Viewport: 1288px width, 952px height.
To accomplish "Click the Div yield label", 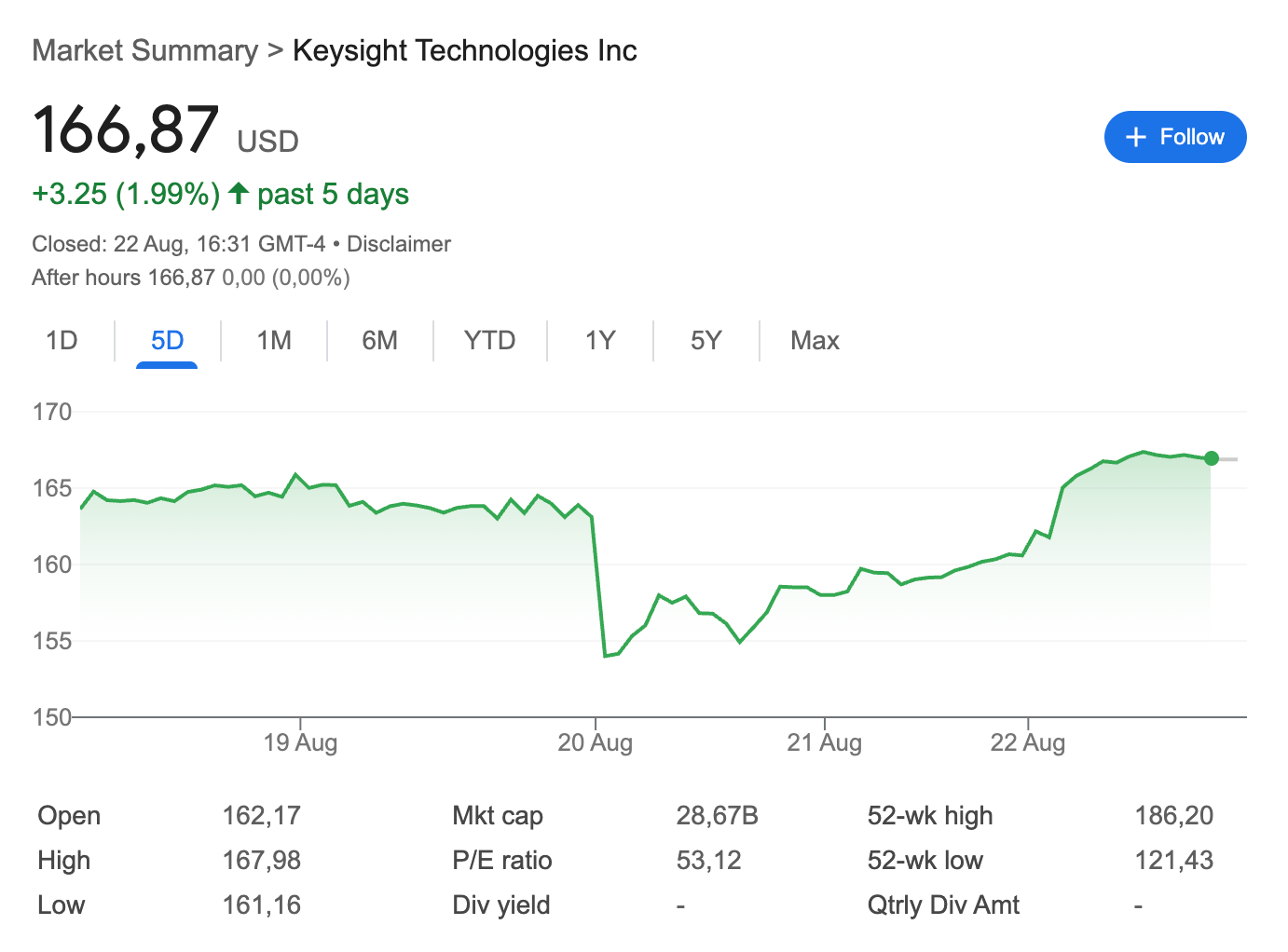I will 501,904.
